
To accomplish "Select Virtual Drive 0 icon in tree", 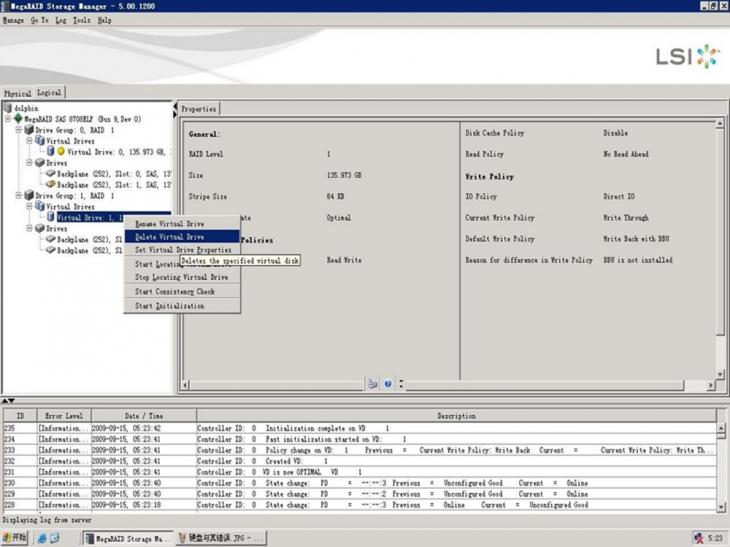I will [49, 151].
